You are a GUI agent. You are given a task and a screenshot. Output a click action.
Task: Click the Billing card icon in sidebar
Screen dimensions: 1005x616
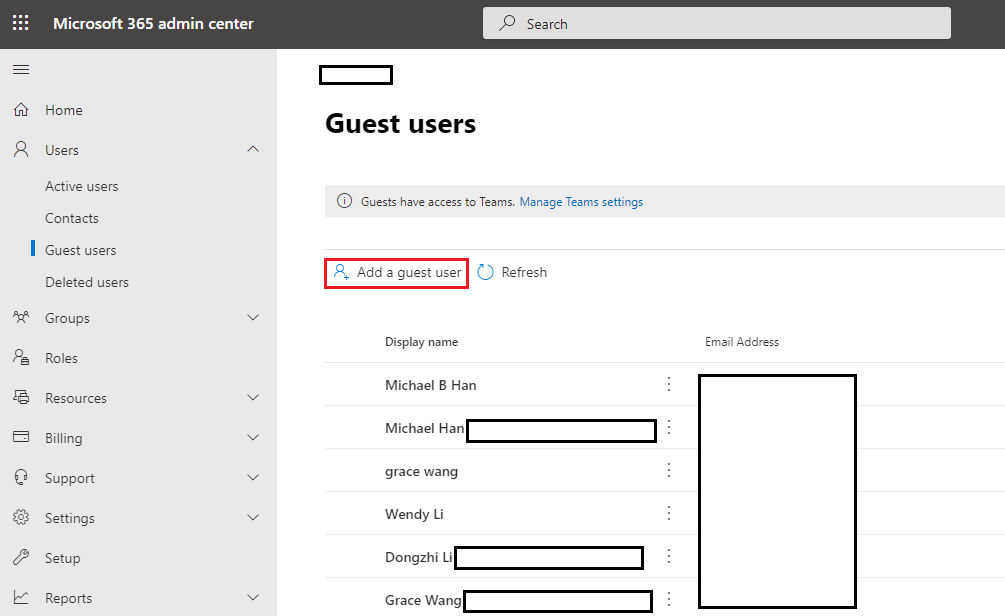click(21, 437)
